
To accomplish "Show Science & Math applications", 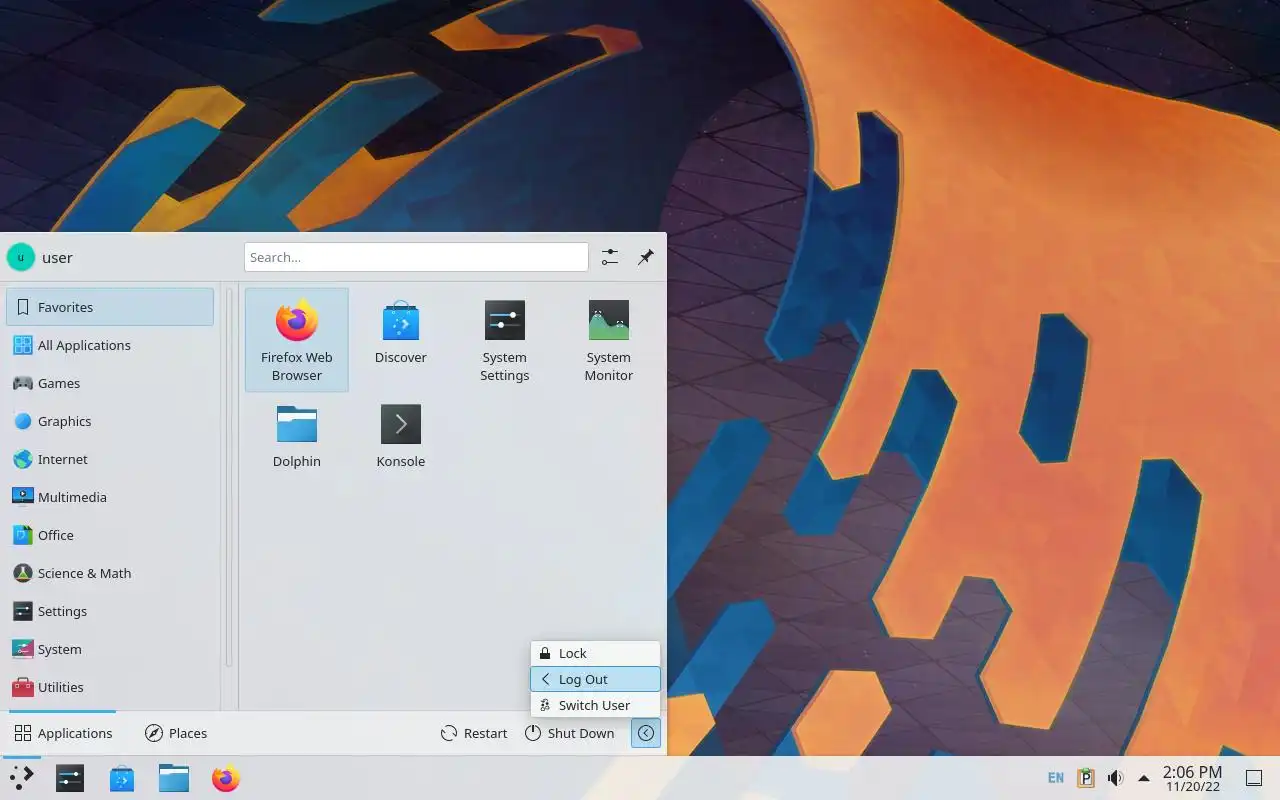I will click(110, 573).
